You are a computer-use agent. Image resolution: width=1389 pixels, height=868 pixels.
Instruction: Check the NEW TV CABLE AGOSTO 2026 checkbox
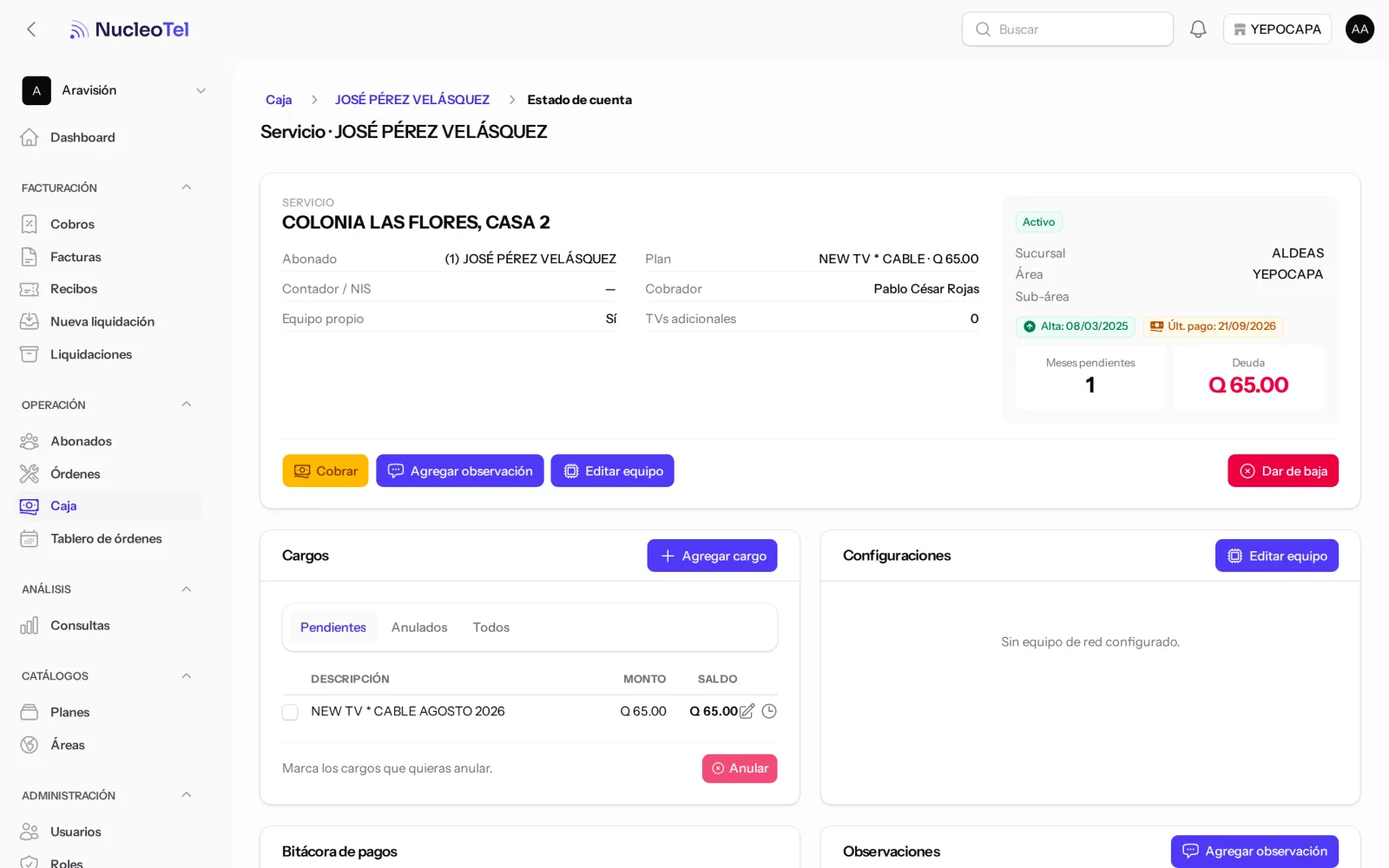pos(290,712)
